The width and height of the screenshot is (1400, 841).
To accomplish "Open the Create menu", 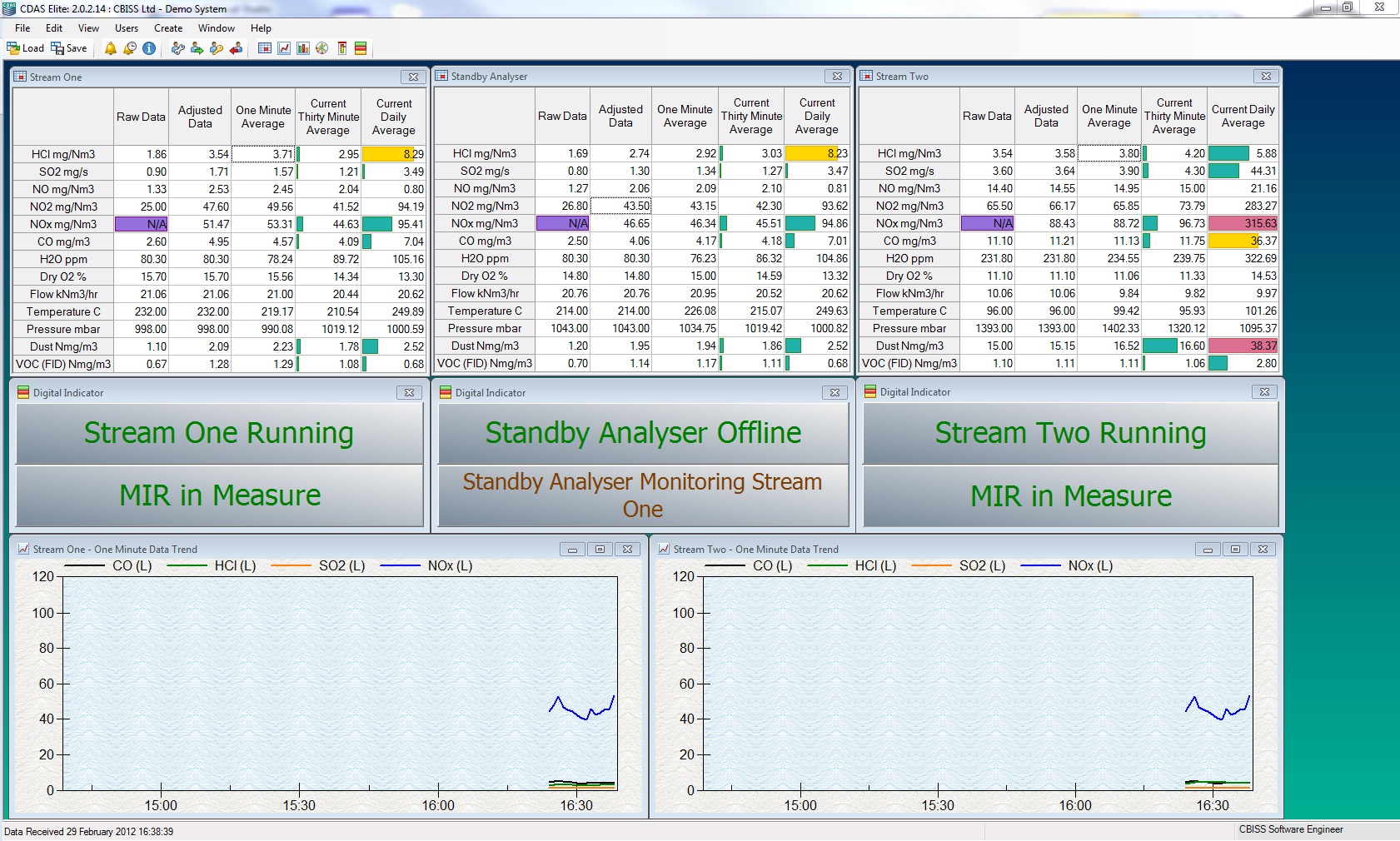I will click(168, 28).
